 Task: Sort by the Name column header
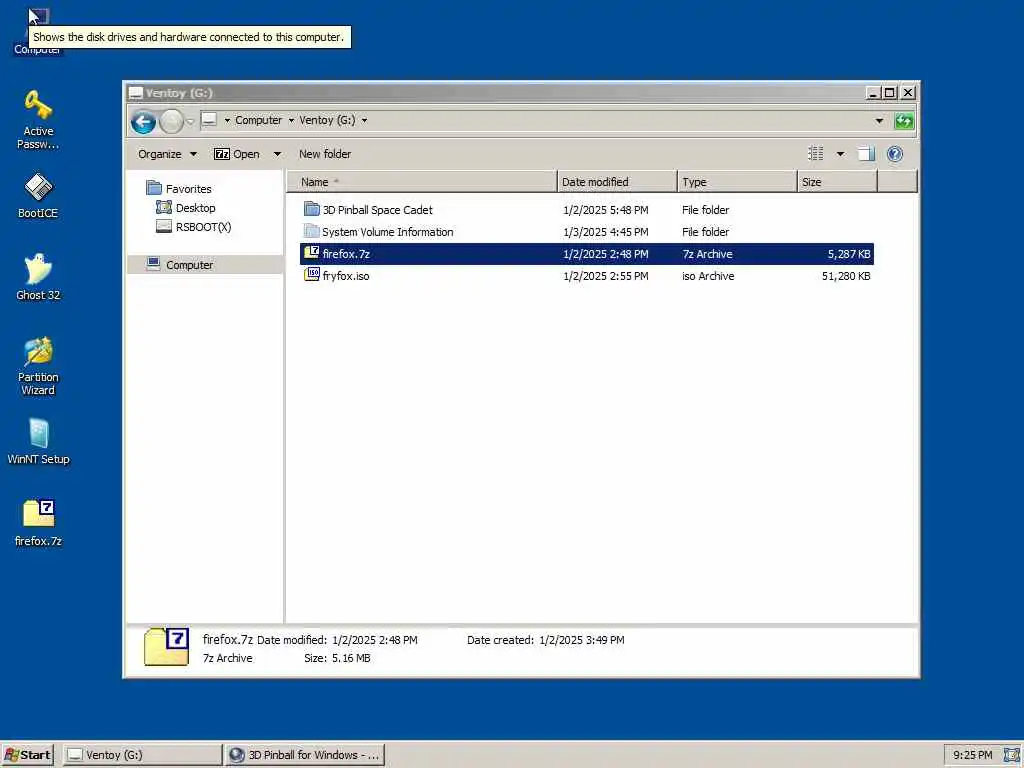coord(421,182)
